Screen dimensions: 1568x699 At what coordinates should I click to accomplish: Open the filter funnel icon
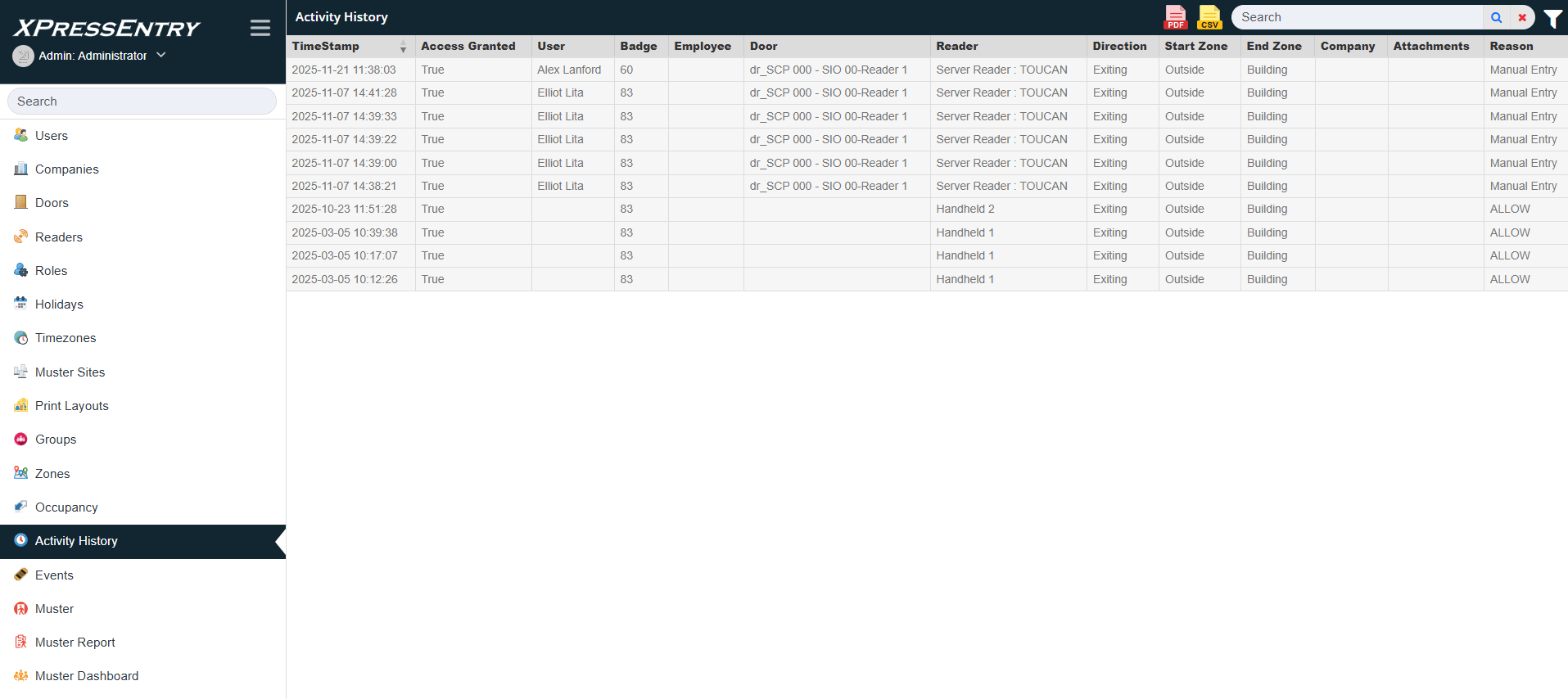pyautogui.click(x=1552, y=18)
